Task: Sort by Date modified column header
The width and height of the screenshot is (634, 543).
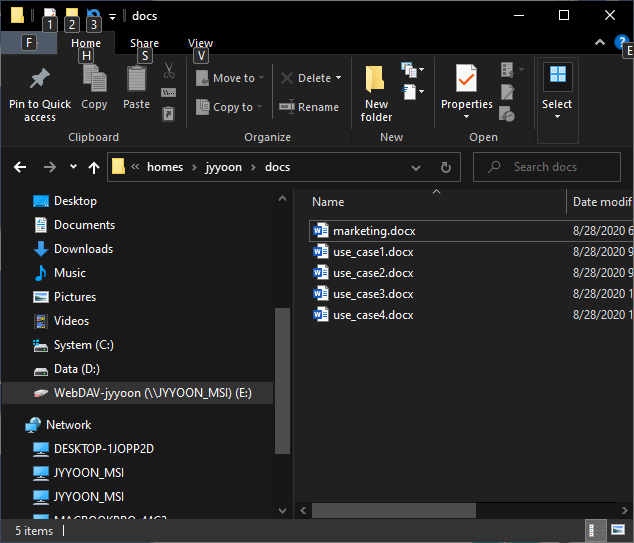Action: pos(601,202)
